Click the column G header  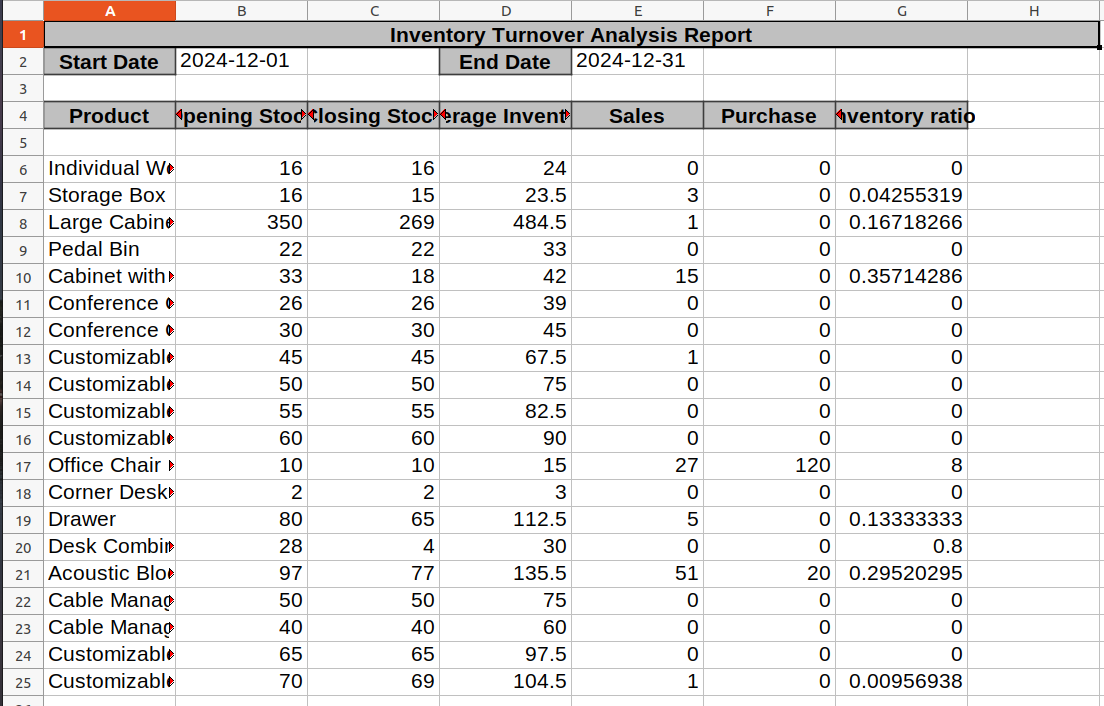click(901, 11)
